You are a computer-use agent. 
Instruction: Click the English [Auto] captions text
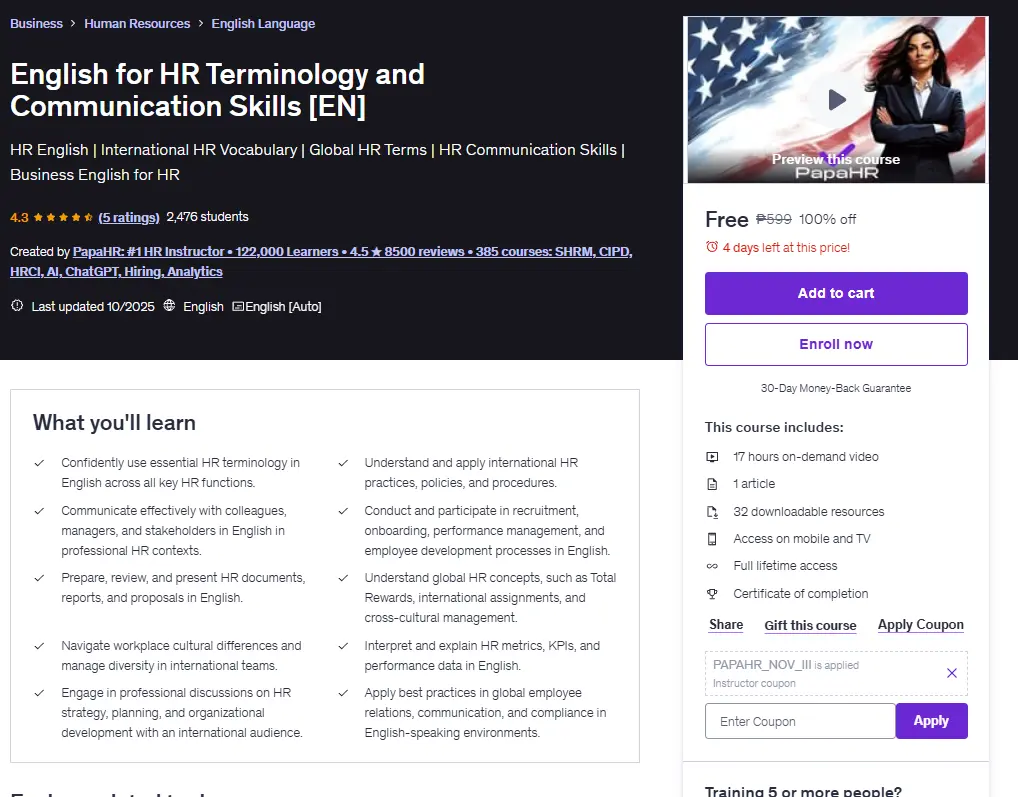point(283,306)
